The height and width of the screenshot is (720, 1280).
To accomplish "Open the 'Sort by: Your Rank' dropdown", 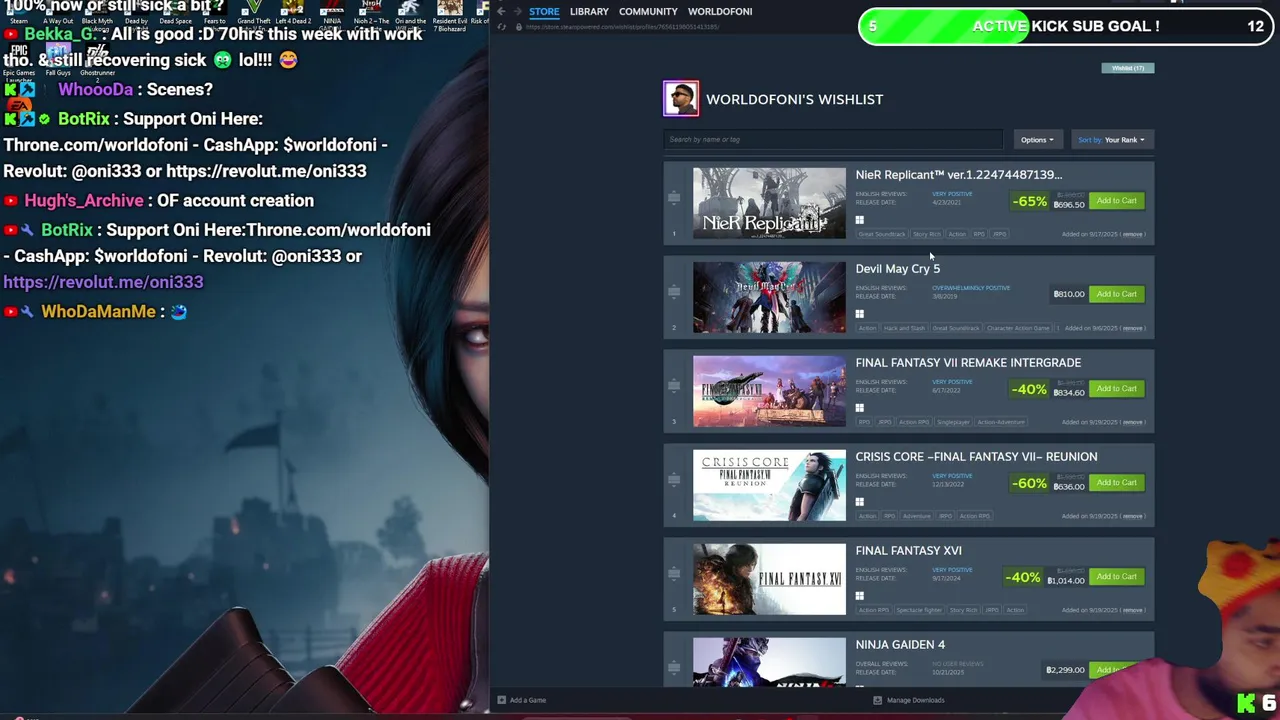I will [x=1111, y=140].
